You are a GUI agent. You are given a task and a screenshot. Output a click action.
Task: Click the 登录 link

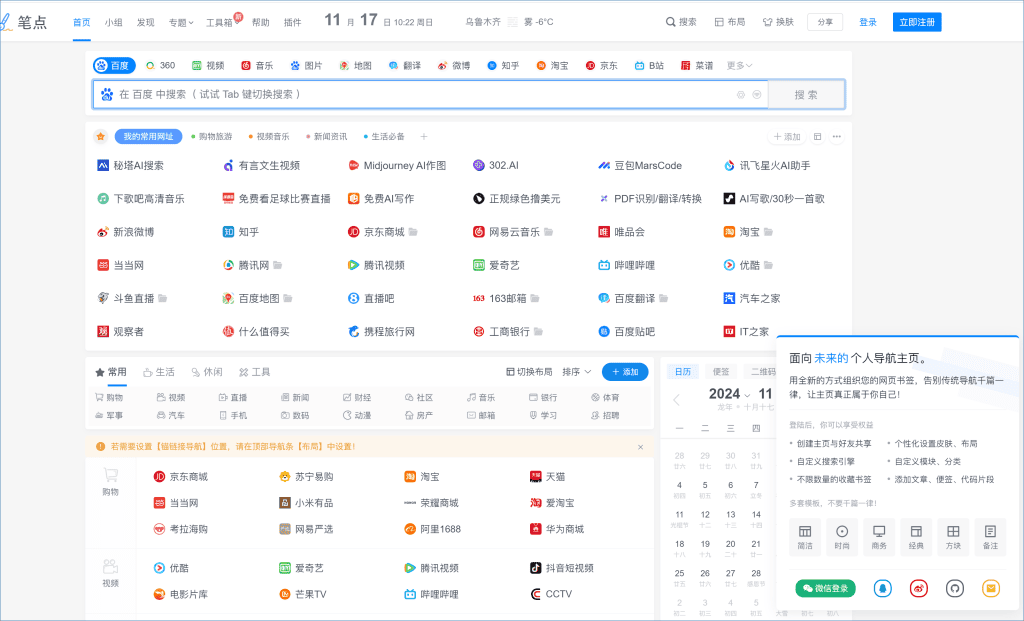click(867, 22)
